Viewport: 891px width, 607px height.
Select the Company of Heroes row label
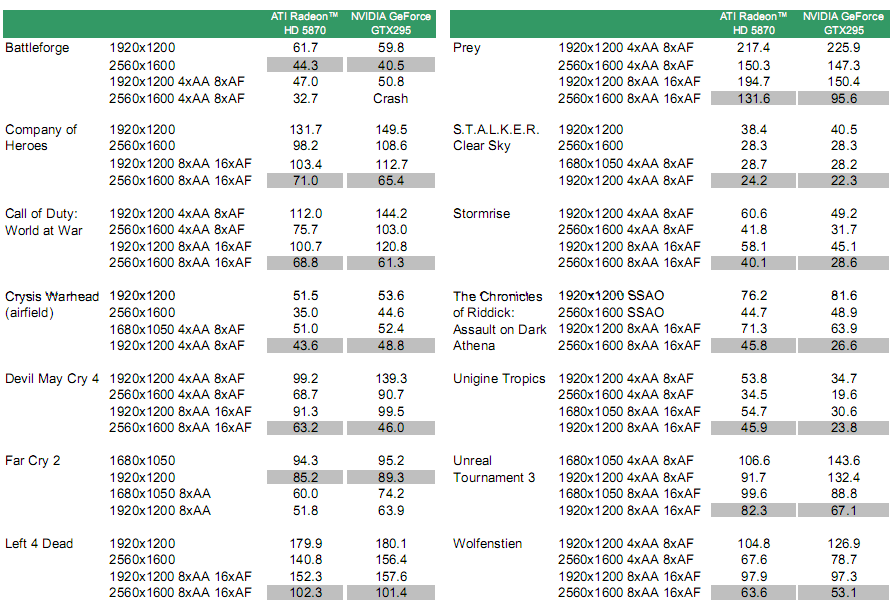point(41,138)
